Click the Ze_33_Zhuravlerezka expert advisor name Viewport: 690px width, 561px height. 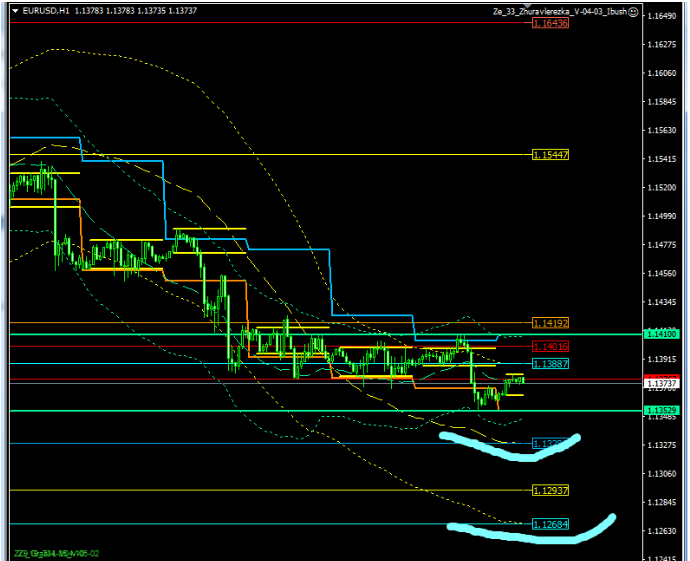pyautogui.click(x=560, y=11)
